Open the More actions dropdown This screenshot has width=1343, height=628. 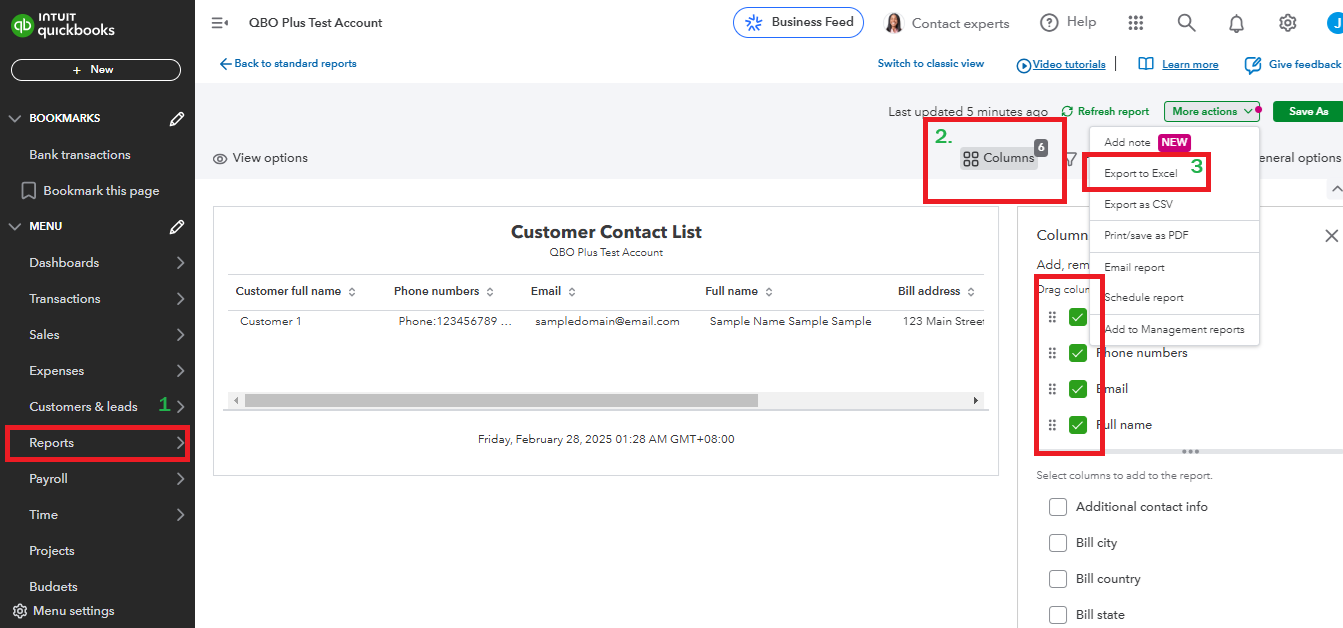(1212, 112)
